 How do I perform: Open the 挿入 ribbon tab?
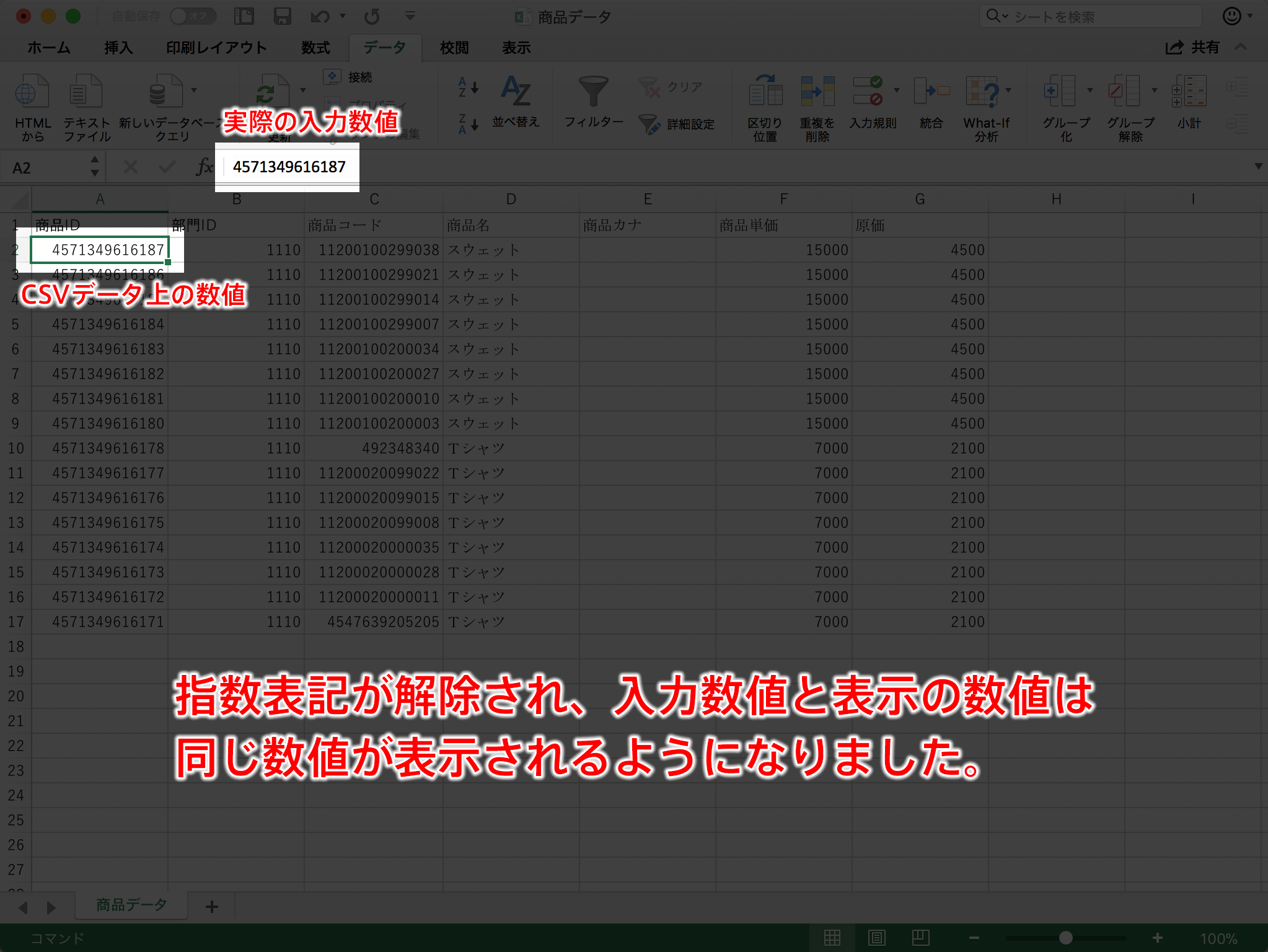click(118, 48)
